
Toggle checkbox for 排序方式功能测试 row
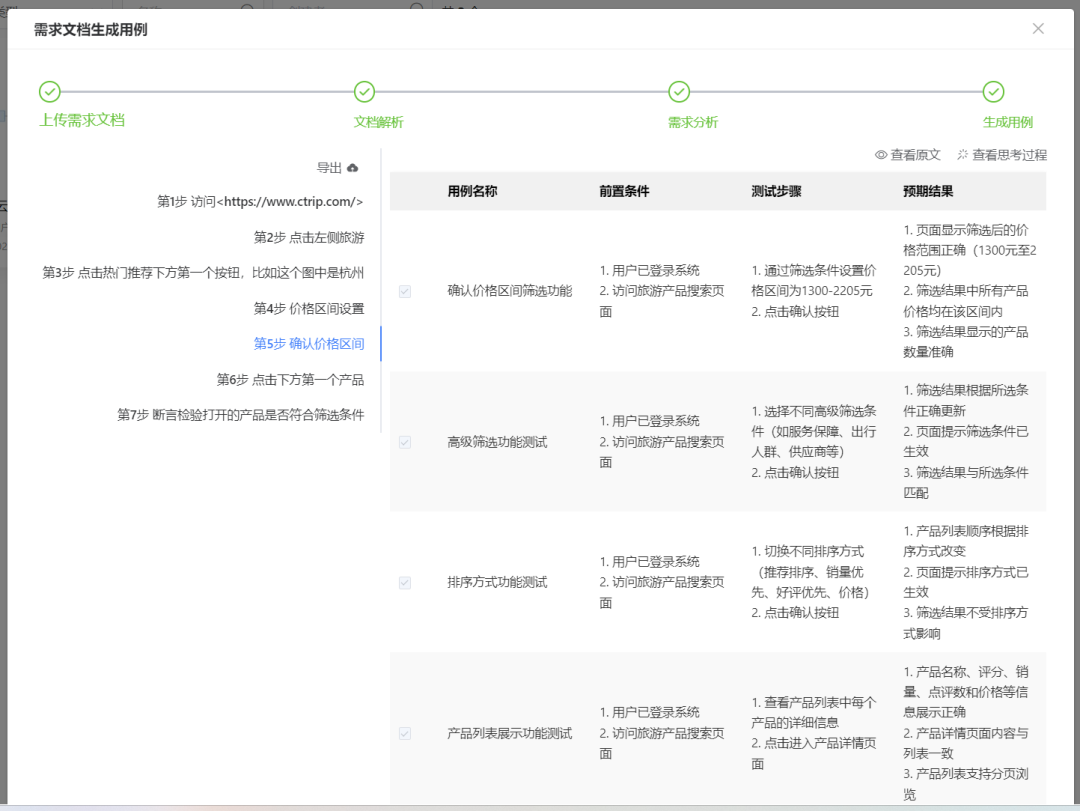405,583
